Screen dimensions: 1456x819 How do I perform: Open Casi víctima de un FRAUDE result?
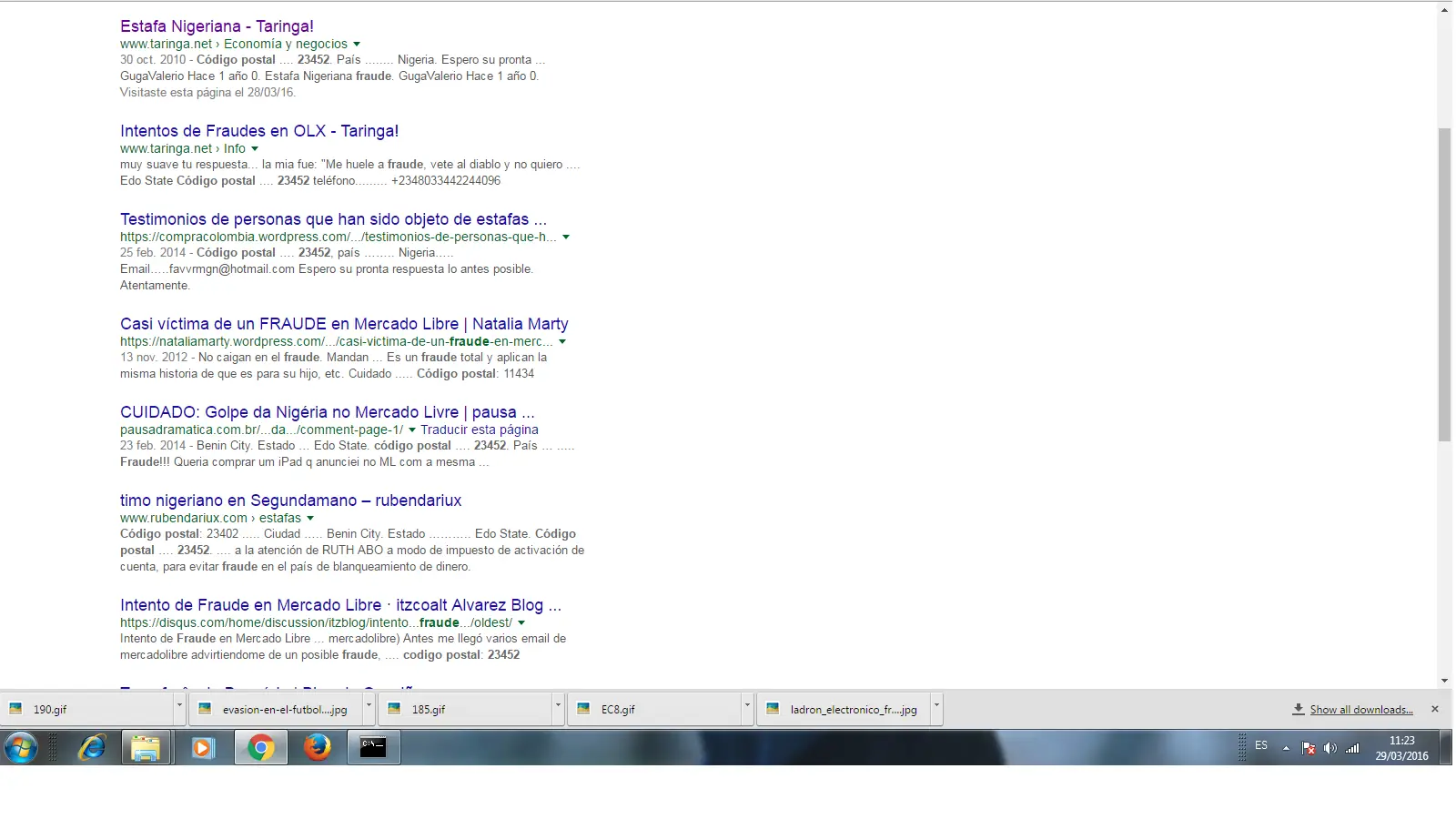pyautogui.click(x=344, y=324)
